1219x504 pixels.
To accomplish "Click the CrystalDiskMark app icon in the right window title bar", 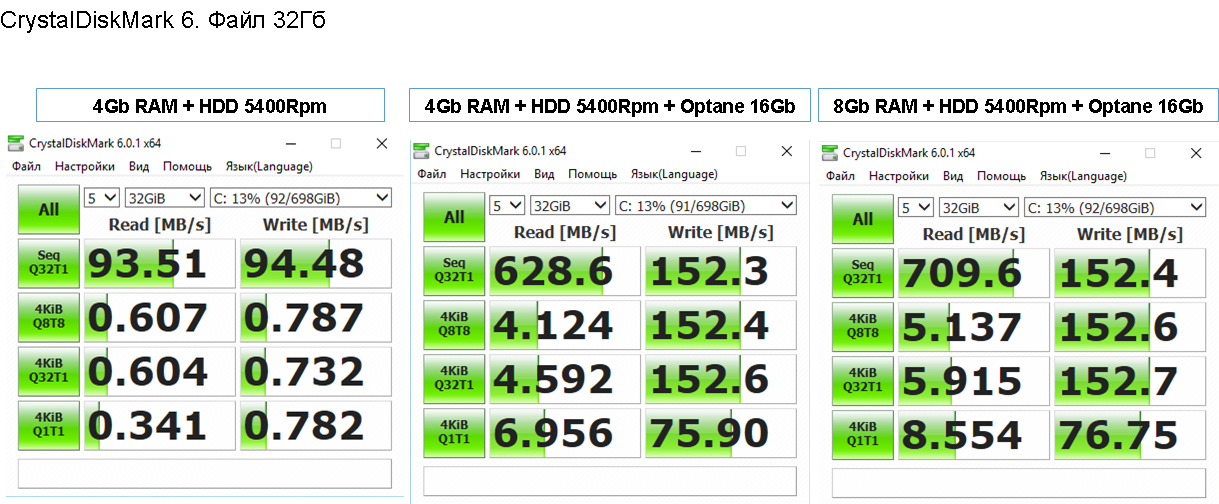I will coord(829,153).
